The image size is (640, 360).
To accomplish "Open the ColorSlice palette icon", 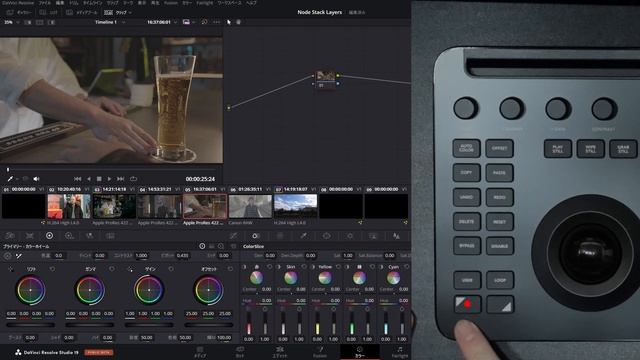I will (x=256, y=236).
